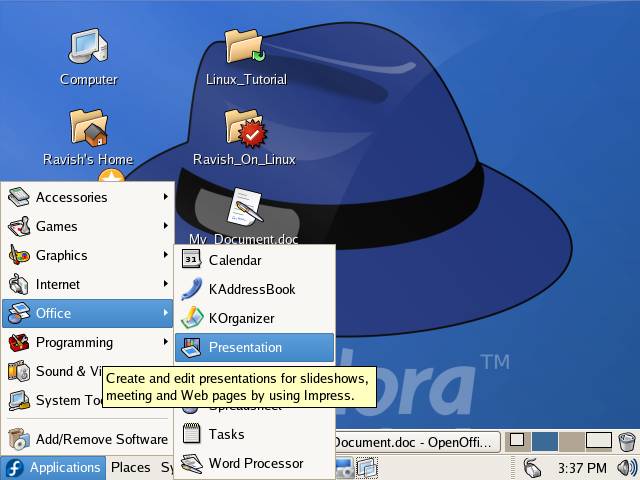Screen dimensions: 640x480
Task: Switch to the active blue workspace
Action: pyautogui.click(x=545, y=440)
